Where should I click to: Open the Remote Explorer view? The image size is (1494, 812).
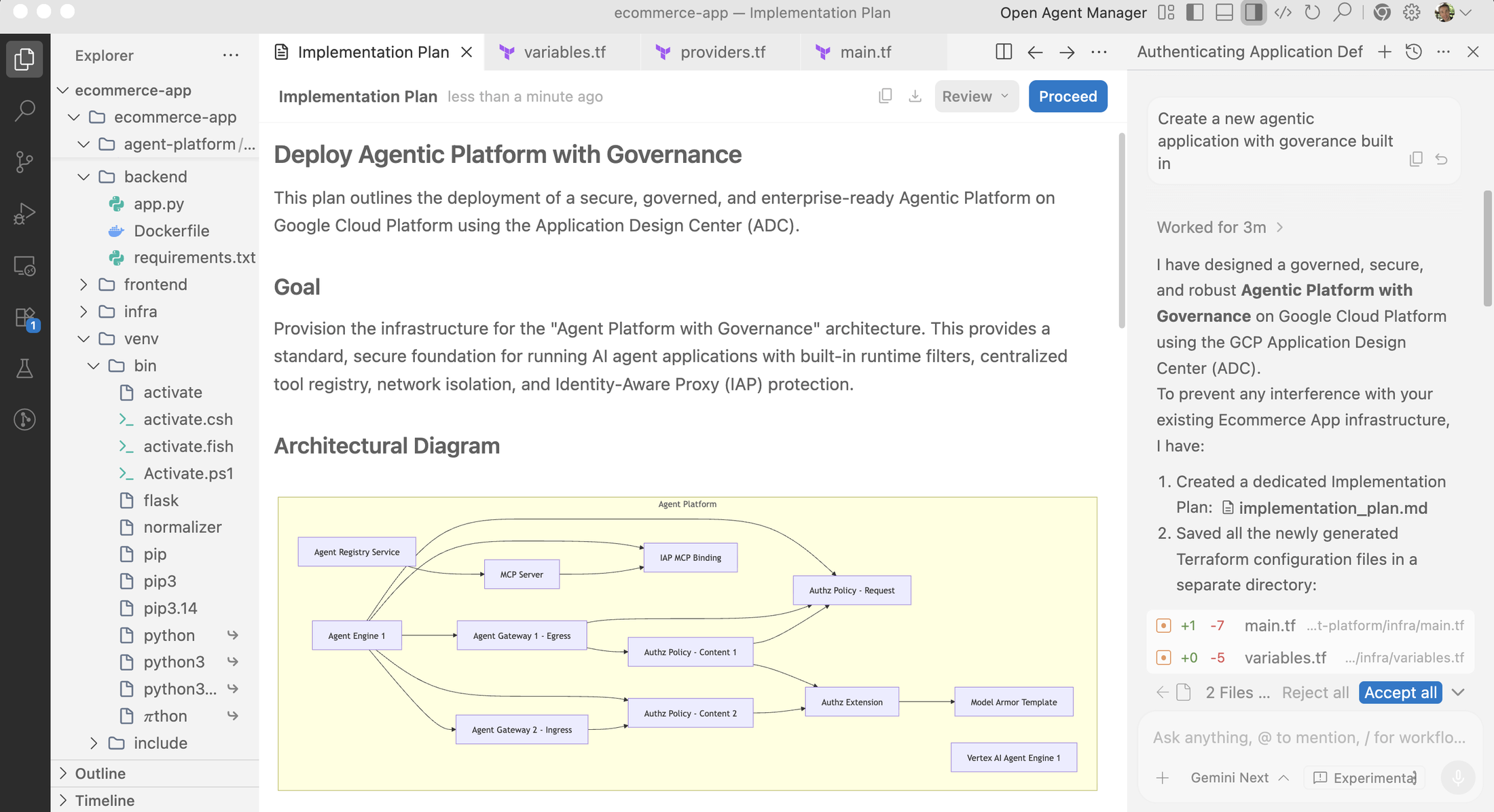pos(24,265)
